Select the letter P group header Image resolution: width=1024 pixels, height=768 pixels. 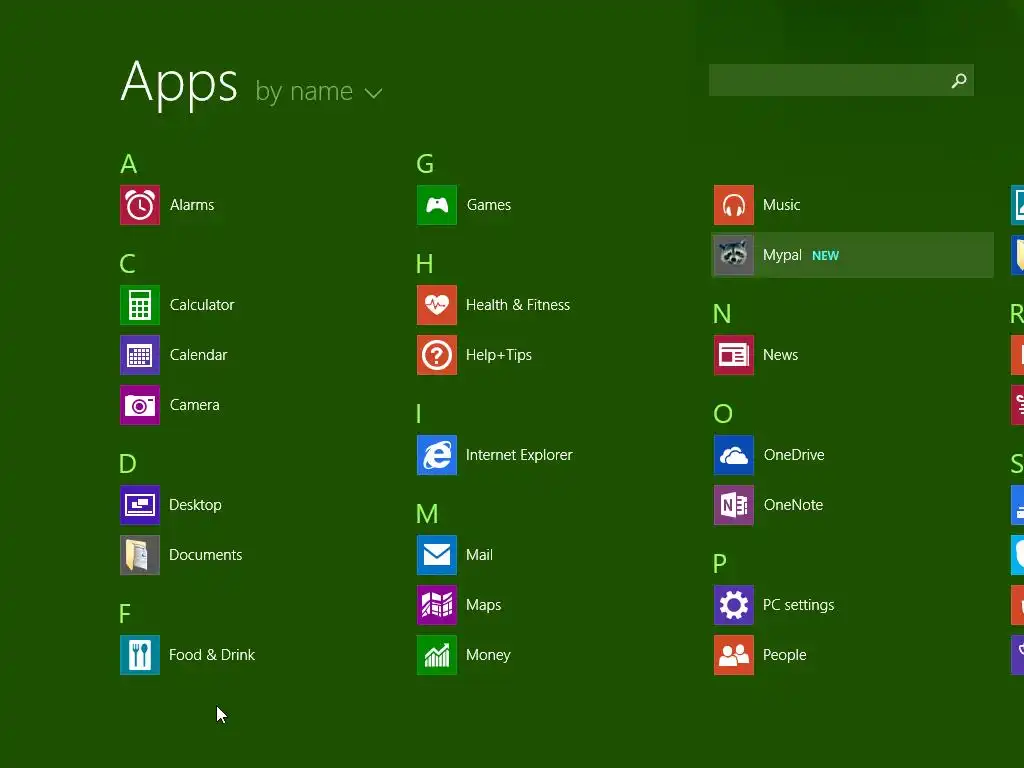pos(720,564)
